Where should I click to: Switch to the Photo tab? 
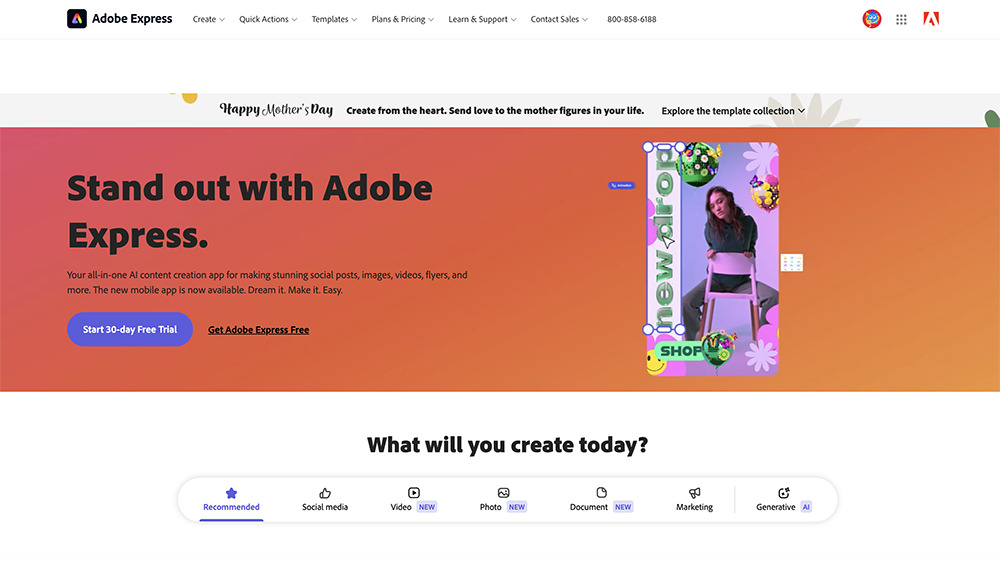[x=503, y=499]
